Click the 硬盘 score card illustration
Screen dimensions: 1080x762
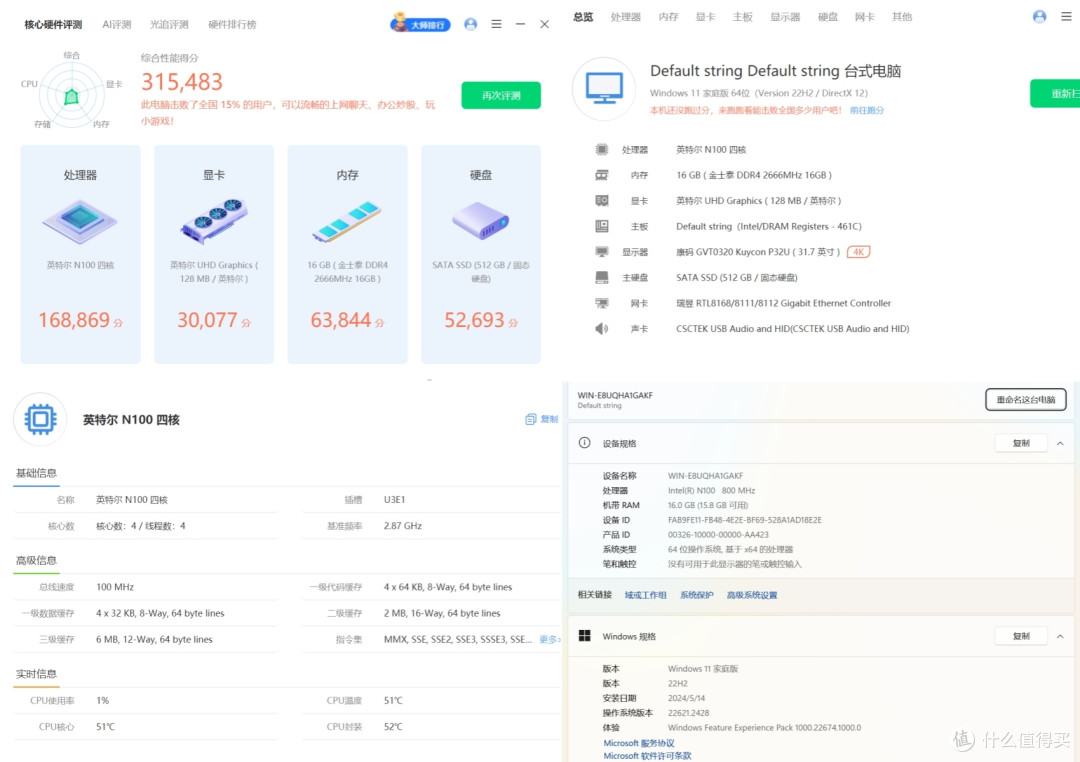[x=481, y=220]
